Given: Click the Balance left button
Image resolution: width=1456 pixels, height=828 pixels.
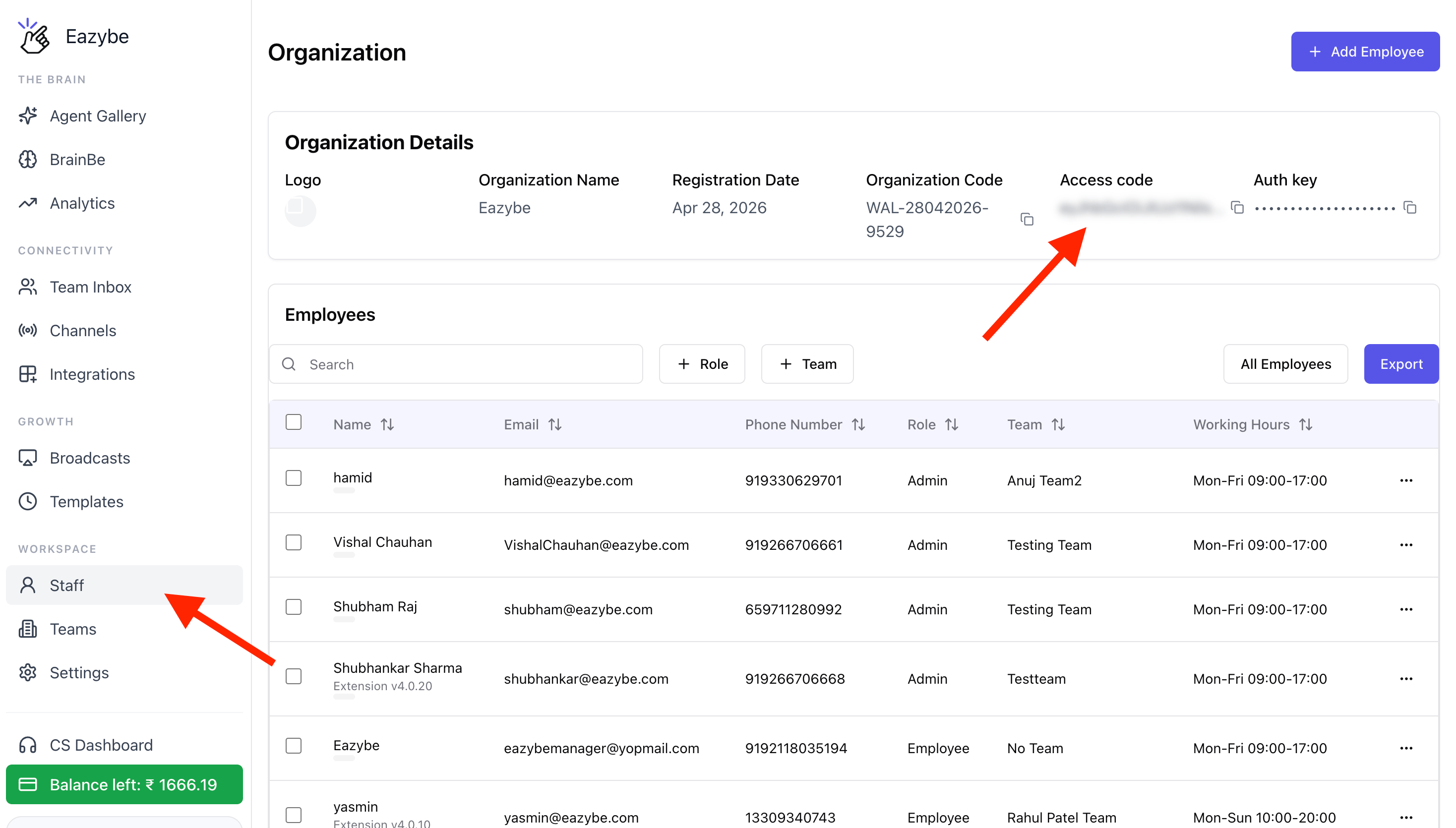Looking at the screenshot, I should click(124, 785).
